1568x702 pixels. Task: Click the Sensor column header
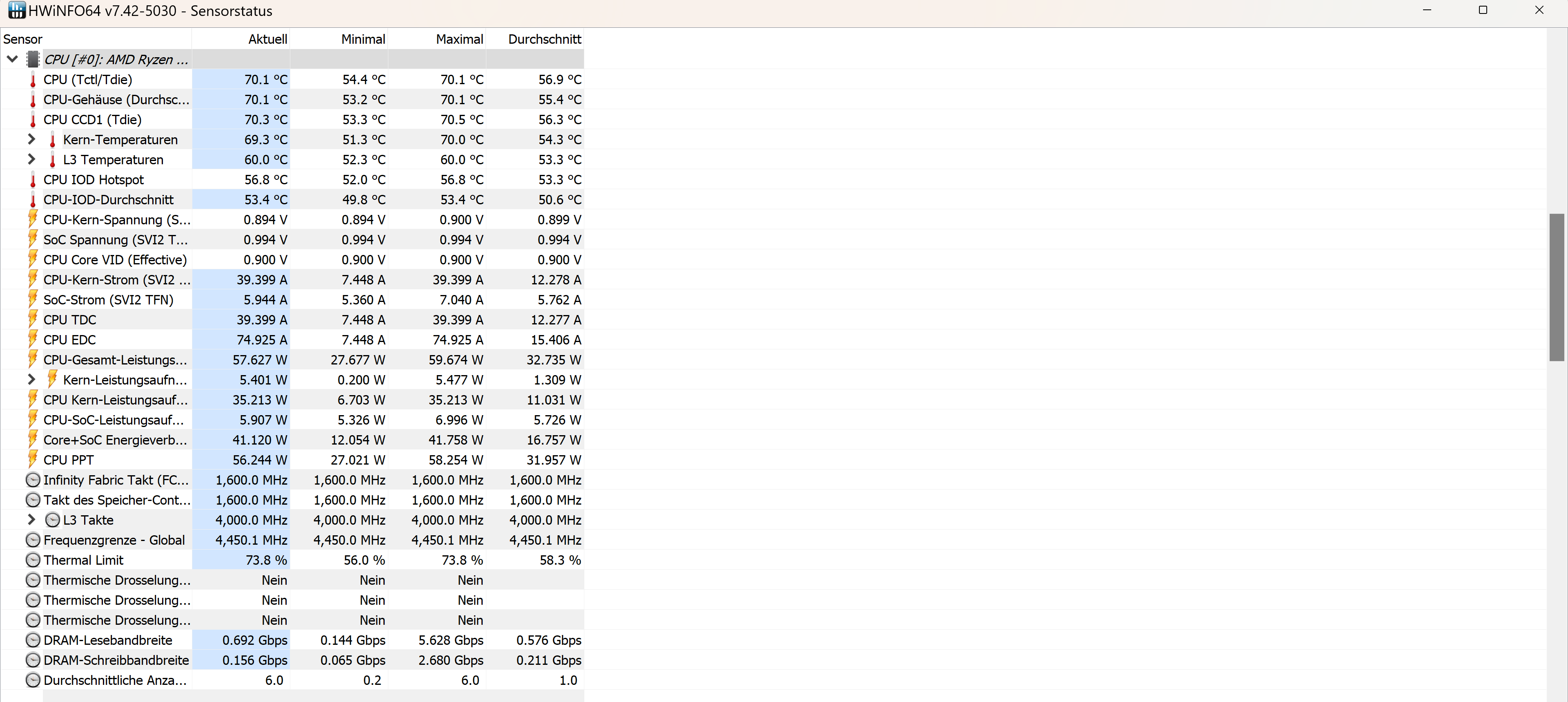coord(22,38)
